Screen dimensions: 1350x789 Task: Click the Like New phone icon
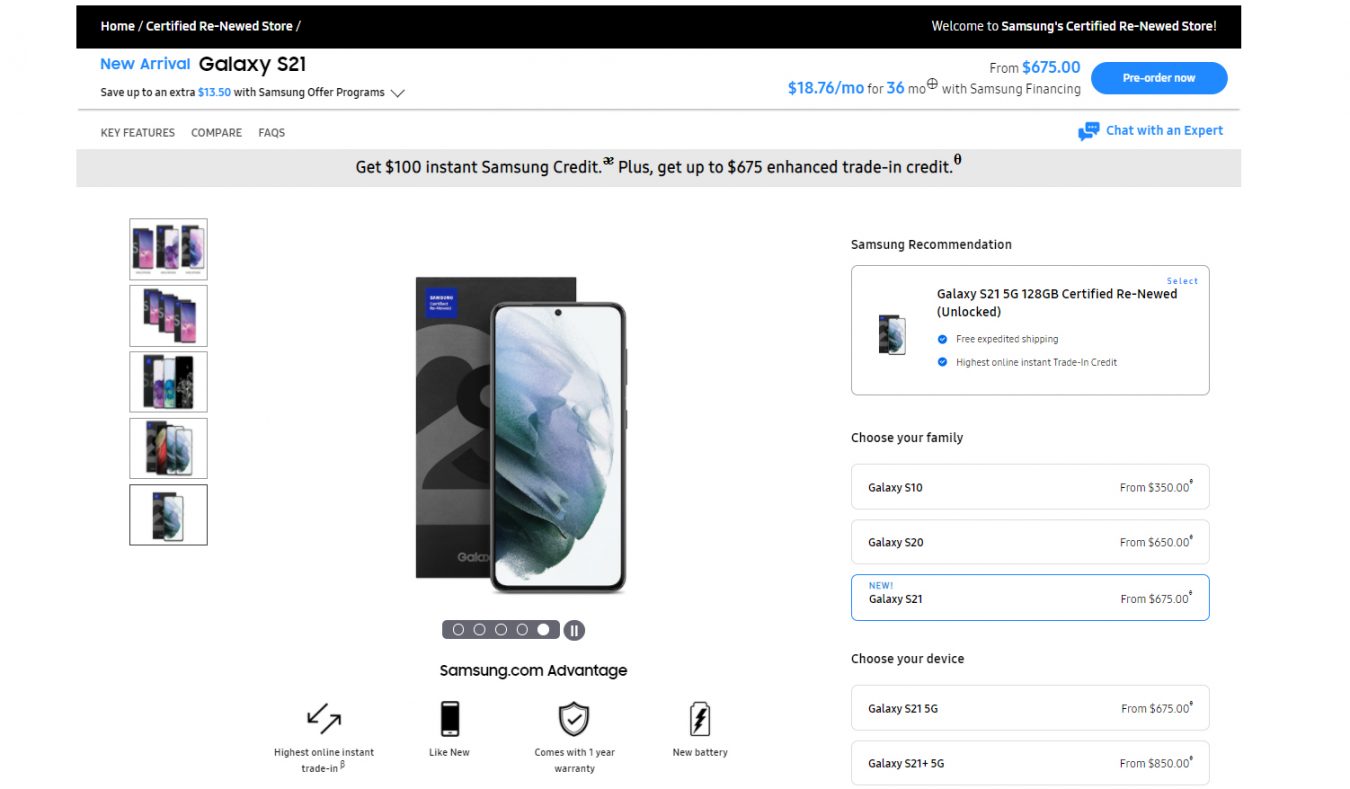pyautogui.click(x=450, y=719)
